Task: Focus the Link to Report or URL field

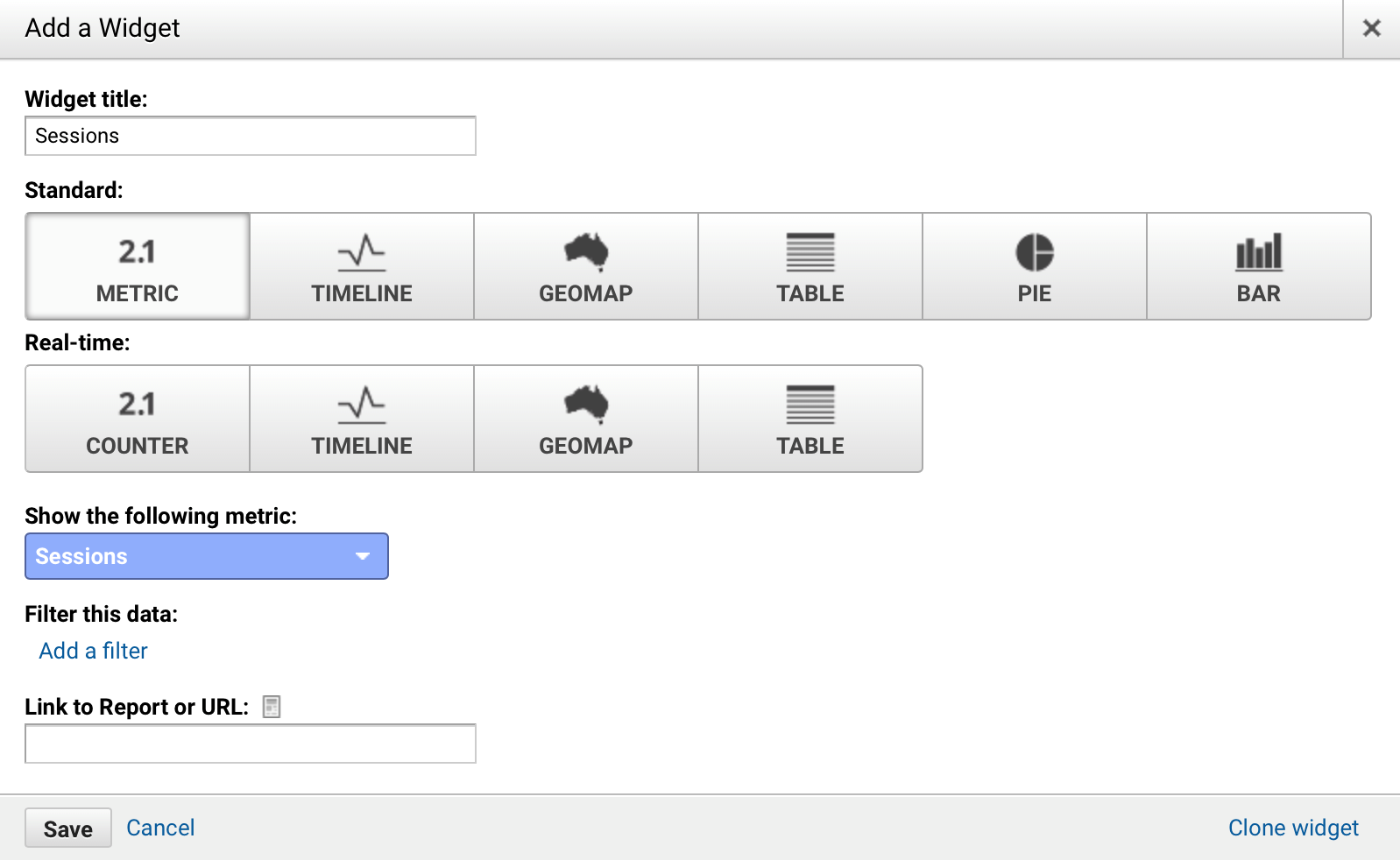Action: (251, 744)
